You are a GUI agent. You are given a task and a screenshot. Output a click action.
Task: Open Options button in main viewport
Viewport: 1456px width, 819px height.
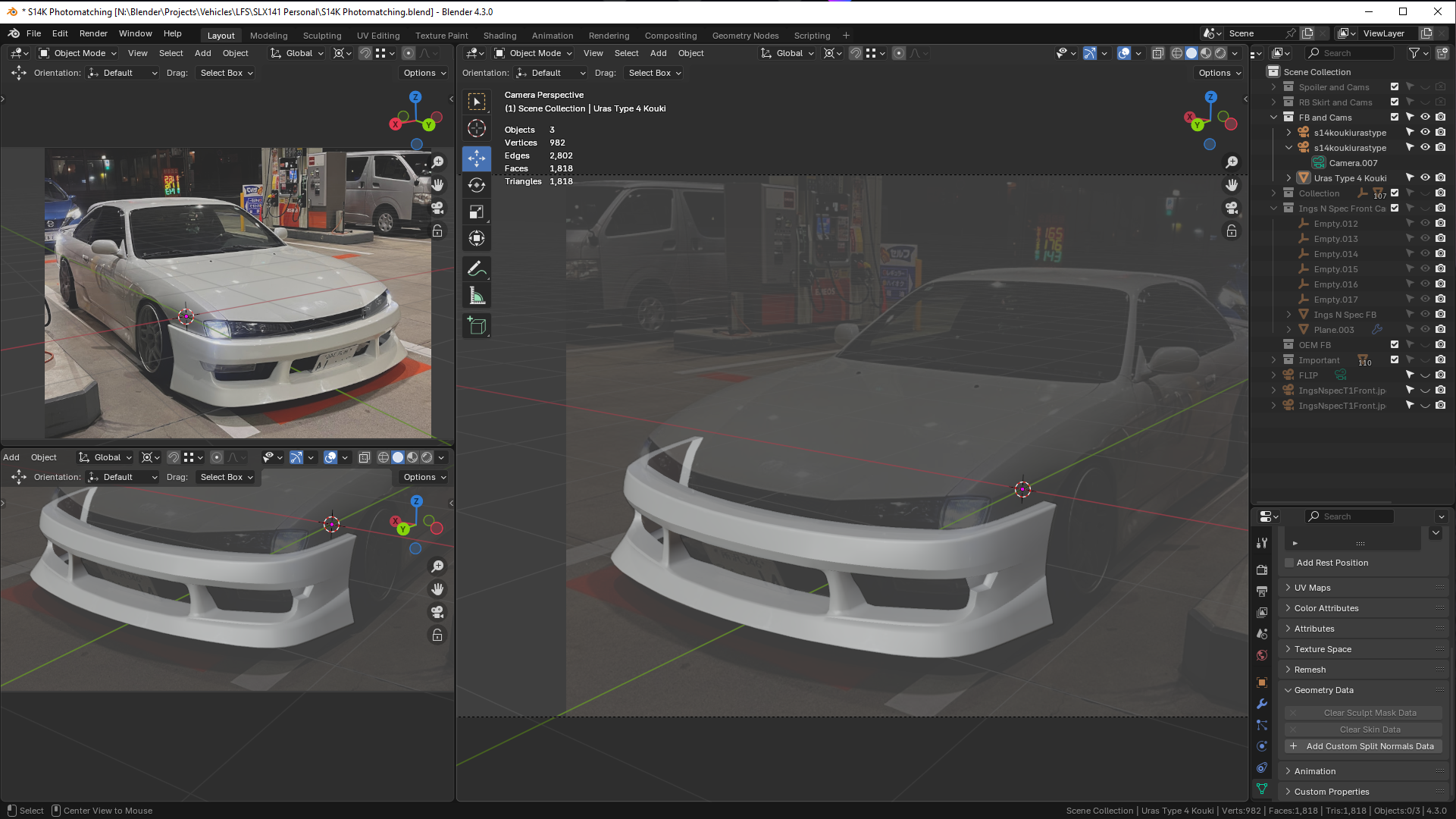pyautogui.click(x=1220, y=73)
